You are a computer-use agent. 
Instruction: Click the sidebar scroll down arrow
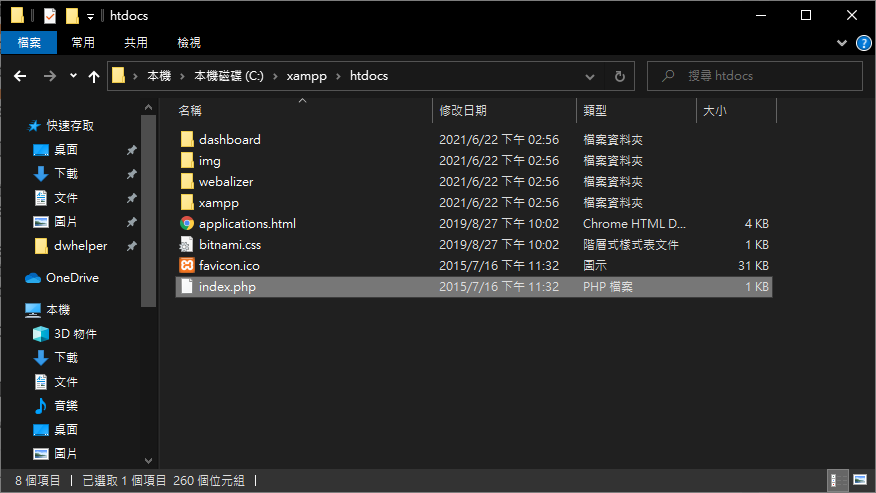[149, 461]
